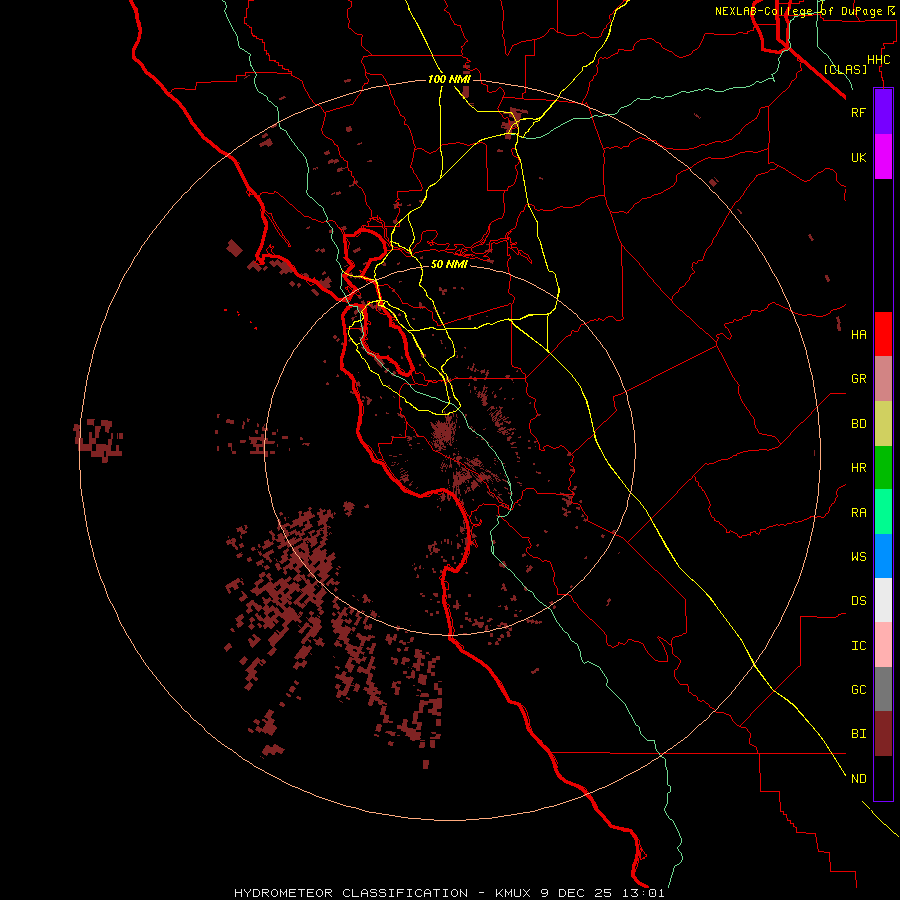The width and height of the screenshot is (900, 900).
Task: Click the GR legend label
Action: 858,379
